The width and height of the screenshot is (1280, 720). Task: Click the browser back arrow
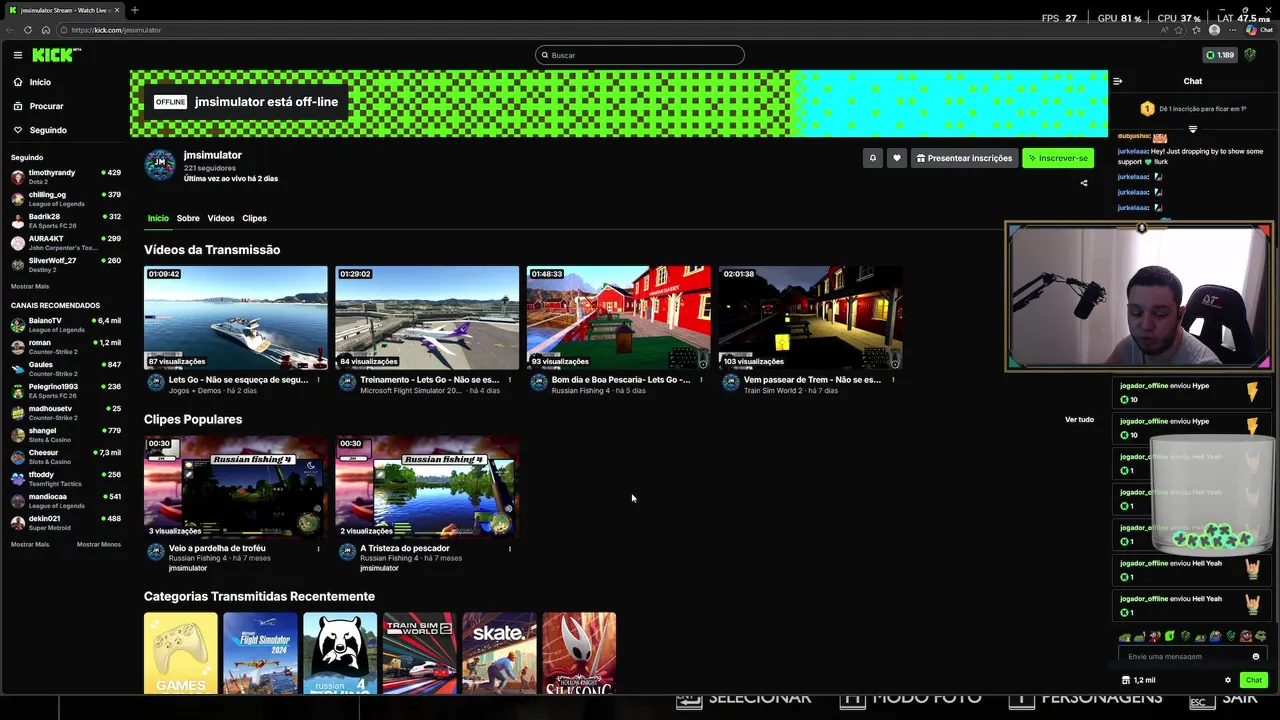pyautogui.click(x=11, y=30)
